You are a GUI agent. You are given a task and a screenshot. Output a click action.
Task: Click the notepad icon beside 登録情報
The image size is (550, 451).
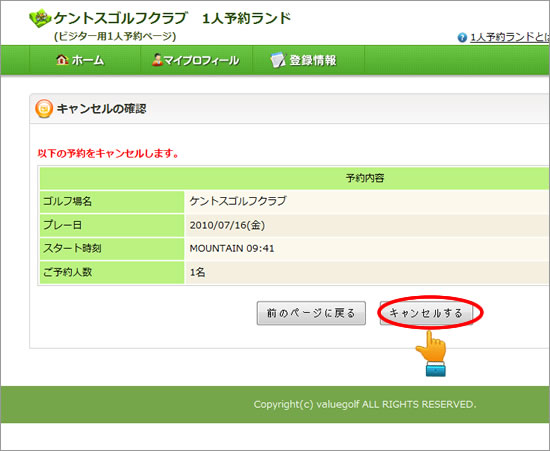tap(278, 60)
